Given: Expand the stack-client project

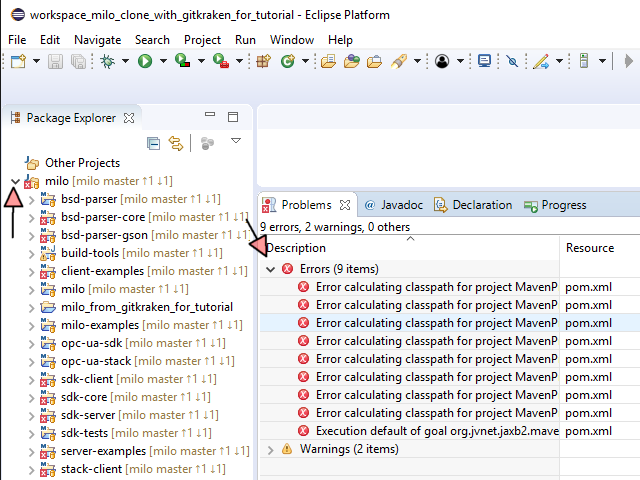Looking at the screenshot, I should click(x=31, y=469).
